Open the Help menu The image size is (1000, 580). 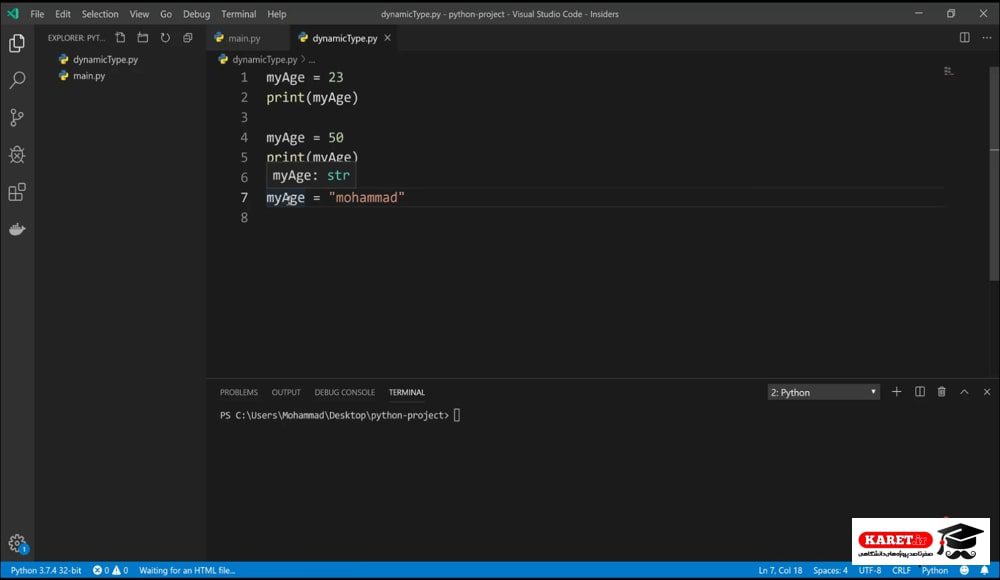pos(277,14)
